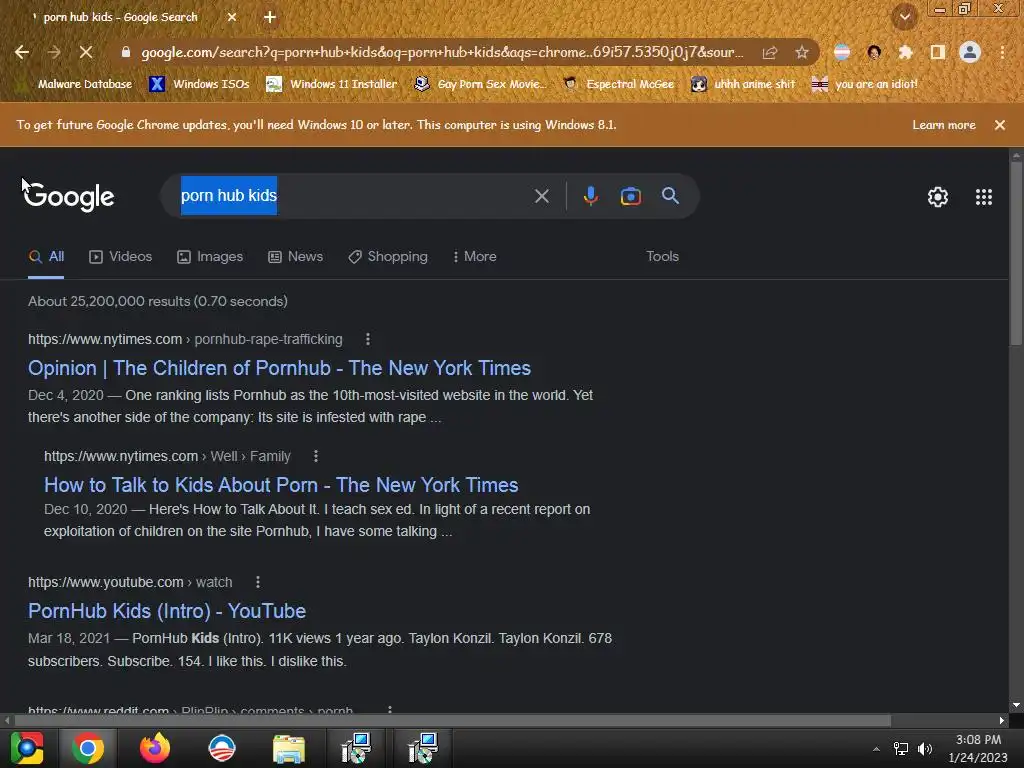Clear the search query with the X
The height and width of the screenshot is (768, 1024).
point(541,196)
